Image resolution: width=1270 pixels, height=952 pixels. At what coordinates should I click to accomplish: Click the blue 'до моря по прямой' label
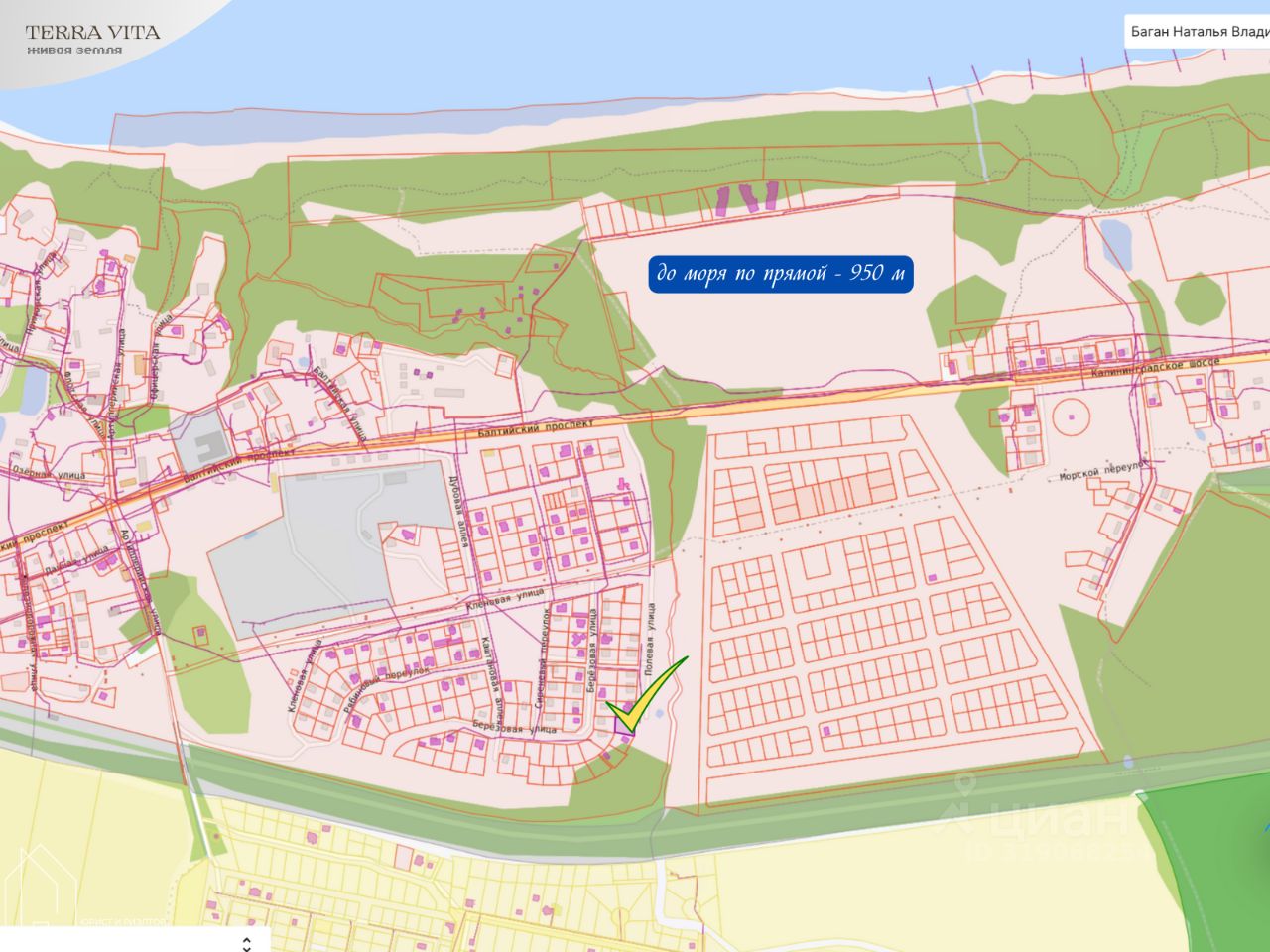781,274
